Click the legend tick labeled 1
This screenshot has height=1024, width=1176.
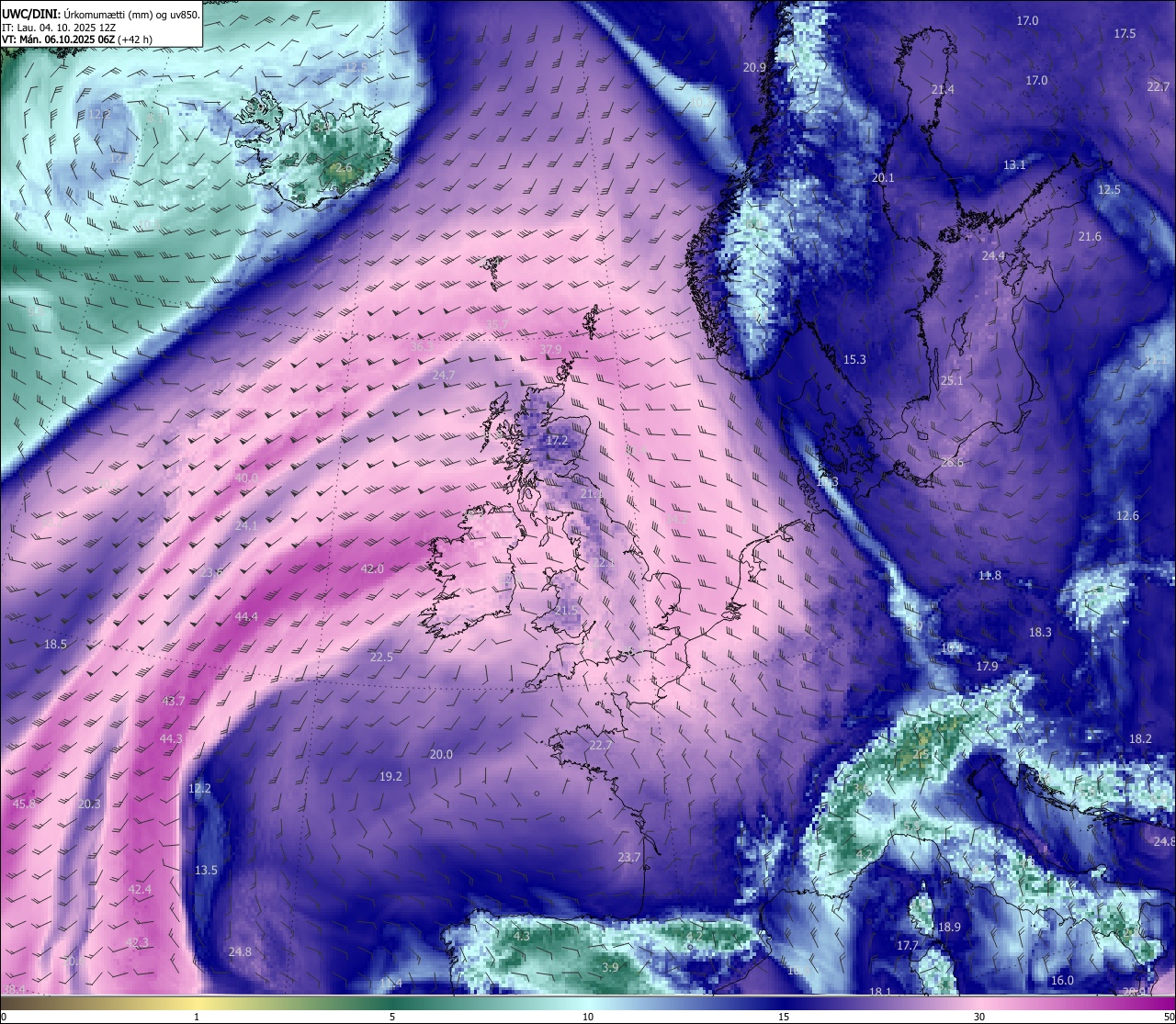point(197,1017)
